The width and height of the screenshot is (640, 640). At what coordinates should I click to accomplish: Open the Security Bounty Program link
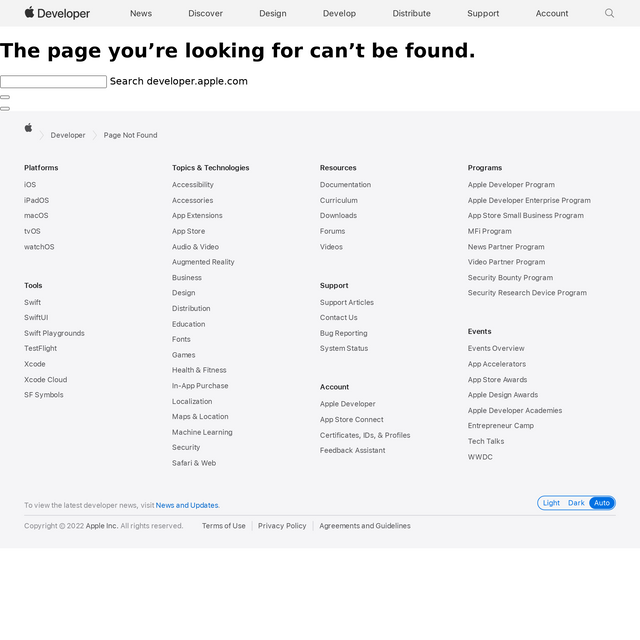pyautogui.click(x=510, y=278)
